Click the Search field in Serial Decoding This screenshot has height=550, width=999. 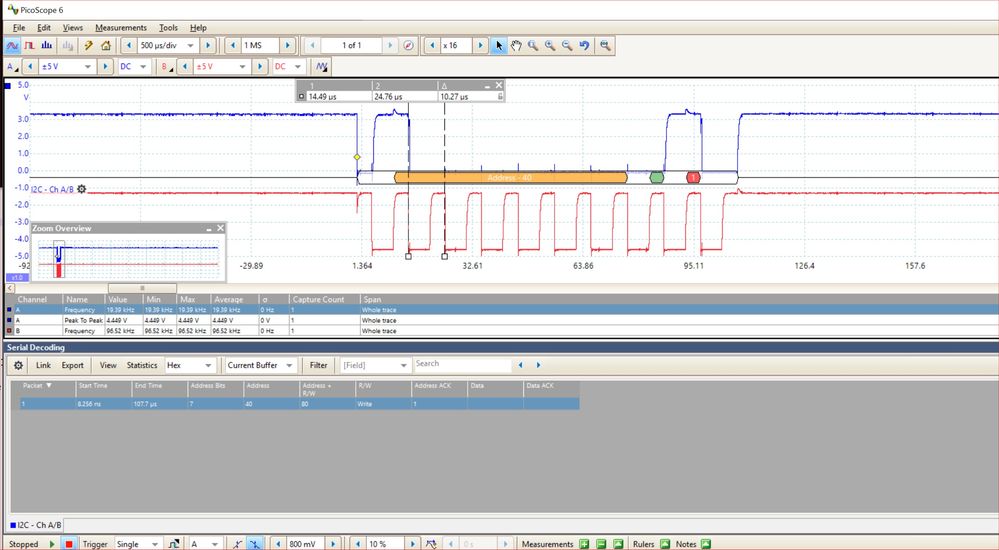[x=462, y=365]
